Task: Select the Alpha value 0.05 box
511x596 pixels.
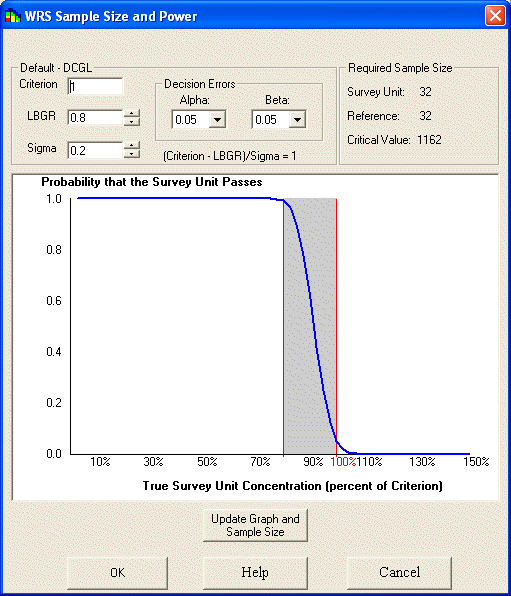Action: point(191,120)
